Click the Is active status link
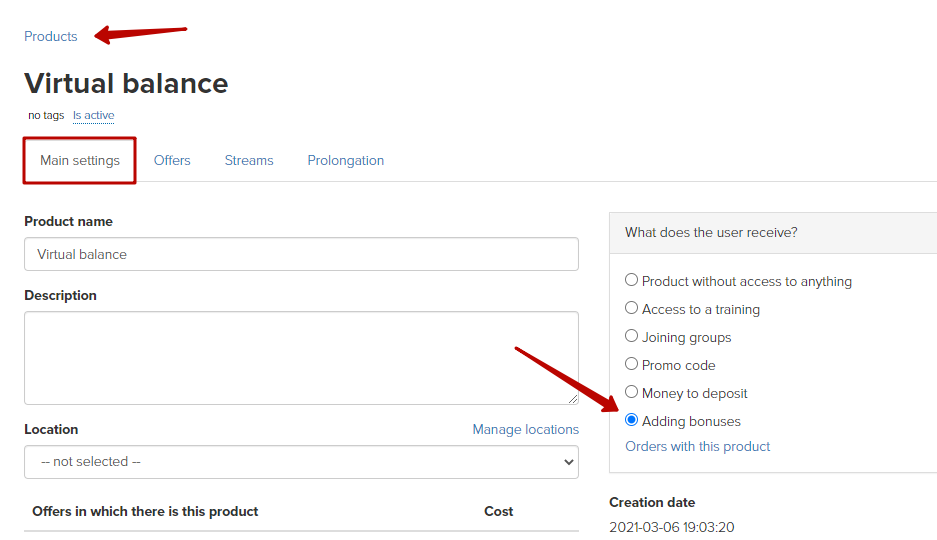 (93, 115)
